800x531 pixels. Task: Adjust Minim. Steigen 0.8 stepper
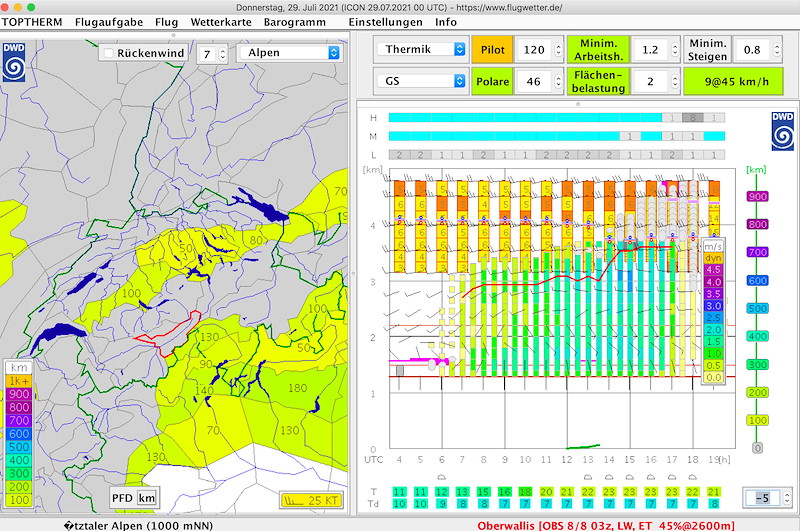coord(777,49)
